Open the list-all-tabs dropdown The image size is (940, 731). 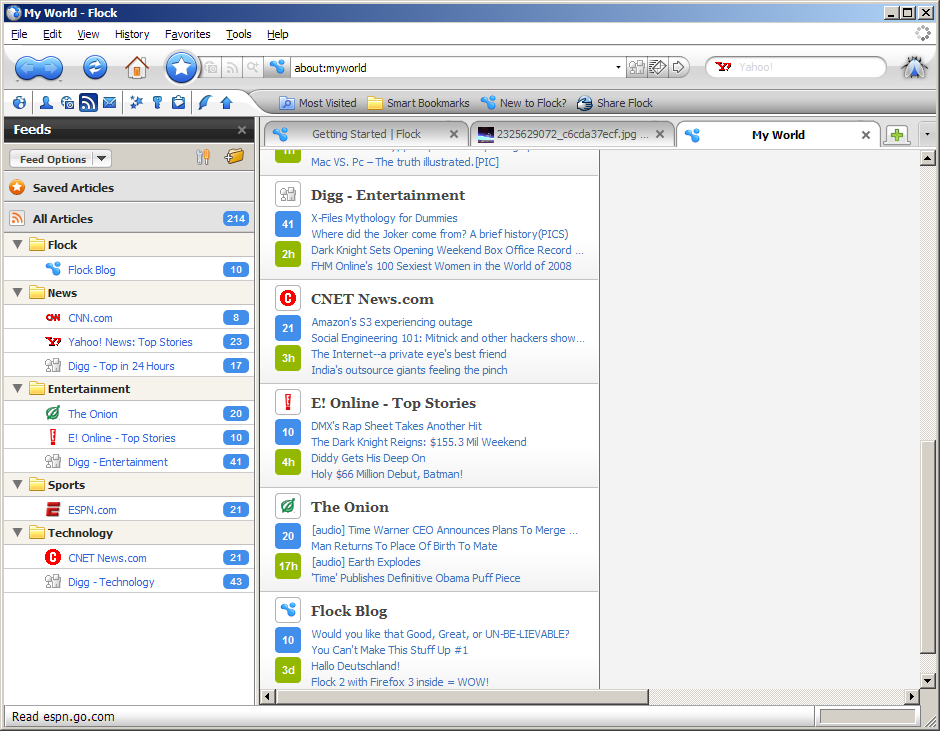pyautogui.click(x=927, y=134)
